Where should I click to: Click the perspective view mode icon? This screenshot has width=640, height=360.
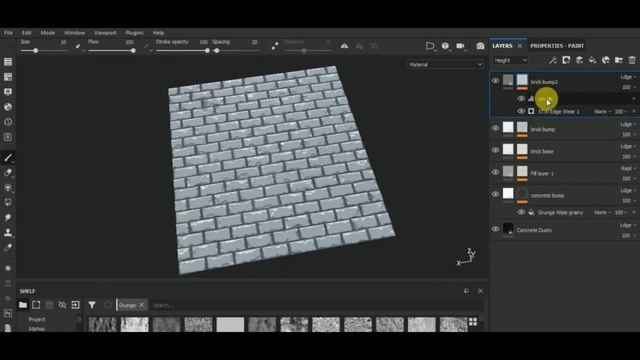[x=430, y=46]
